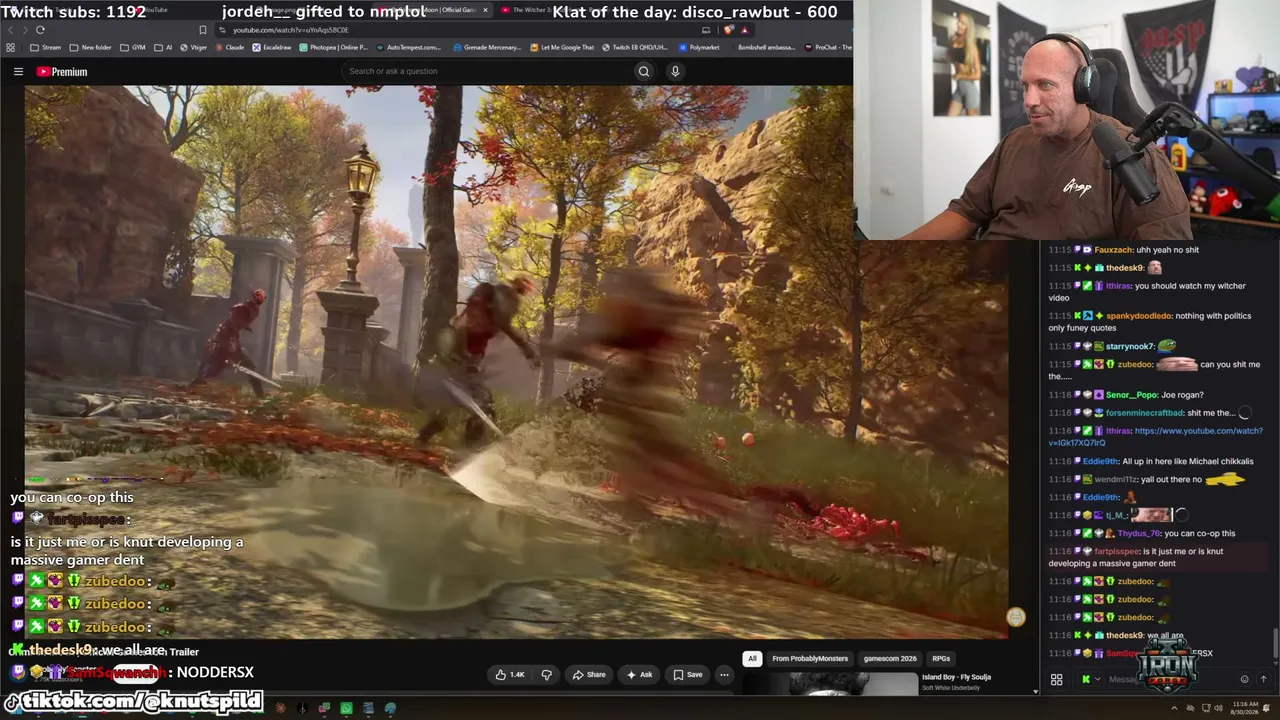Open spankydoodledo's chat username

[x=1139, y=316]
